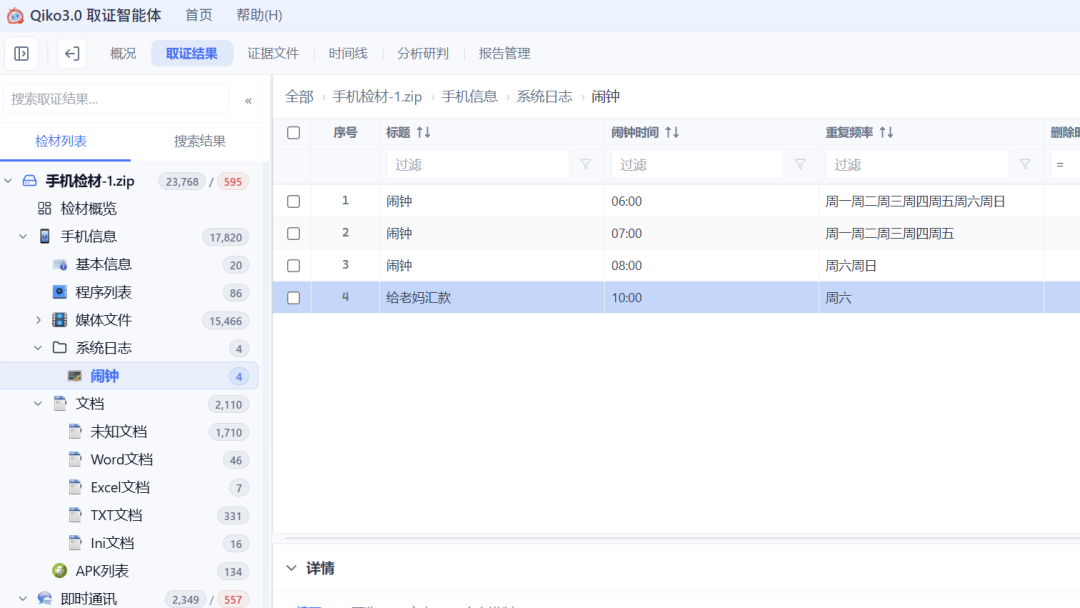Switch to the 搜索结果 tab
Viewport: 1080px width, 608px height.
[x=200, y=141]
